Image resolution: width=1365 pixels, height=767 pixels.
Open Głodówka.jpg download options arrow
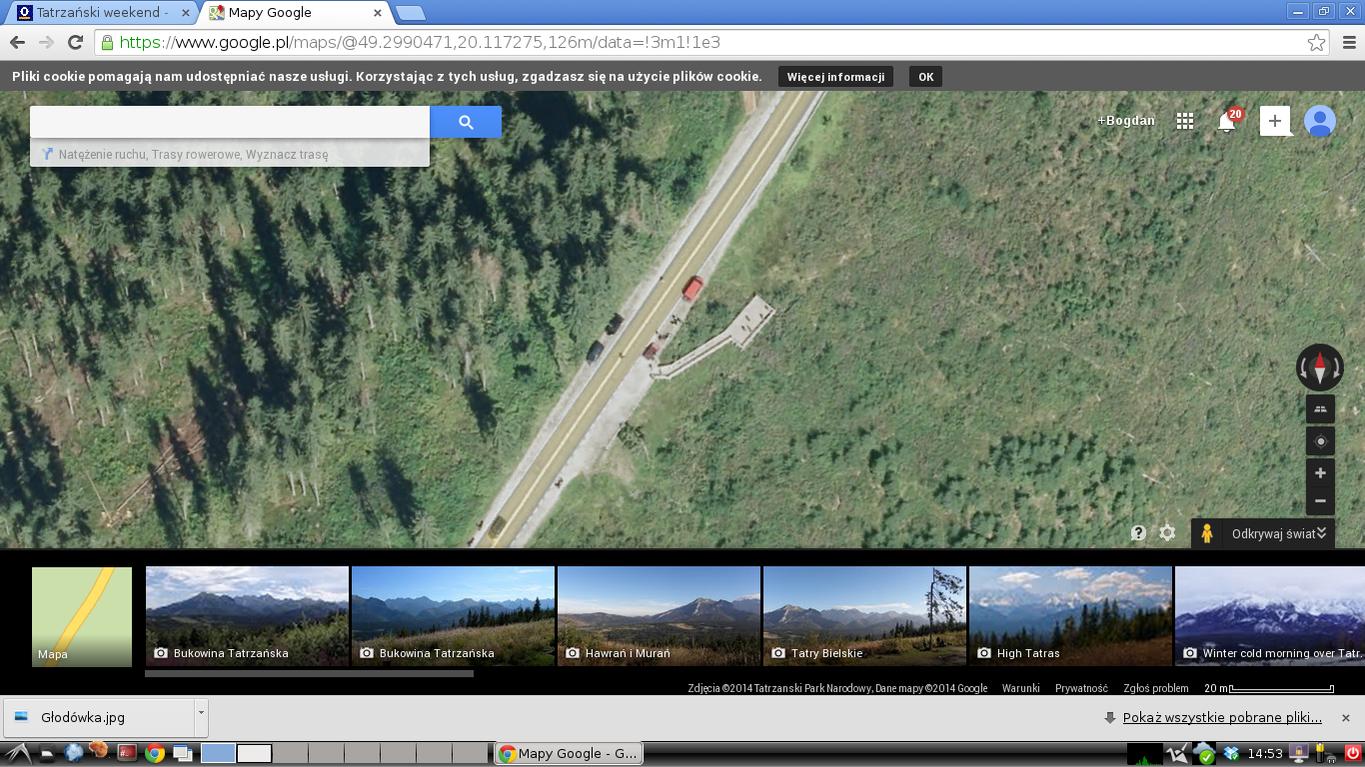pos(201,714)
